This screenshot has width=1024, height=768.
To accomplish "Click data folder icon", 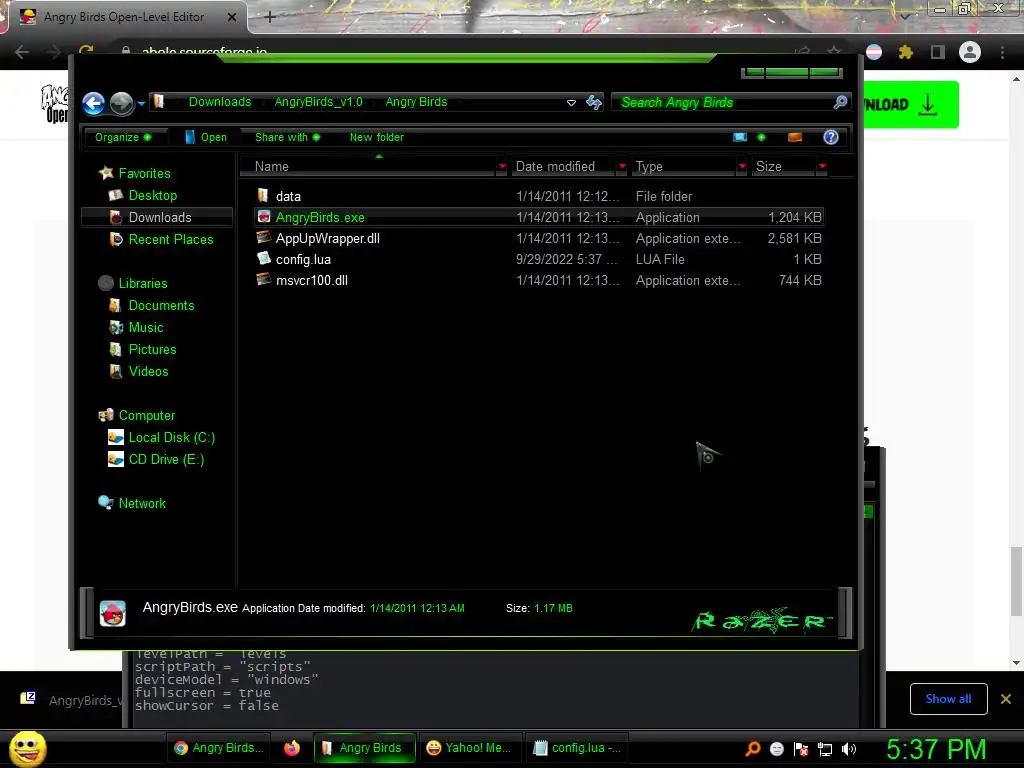I will click(263, 195).
